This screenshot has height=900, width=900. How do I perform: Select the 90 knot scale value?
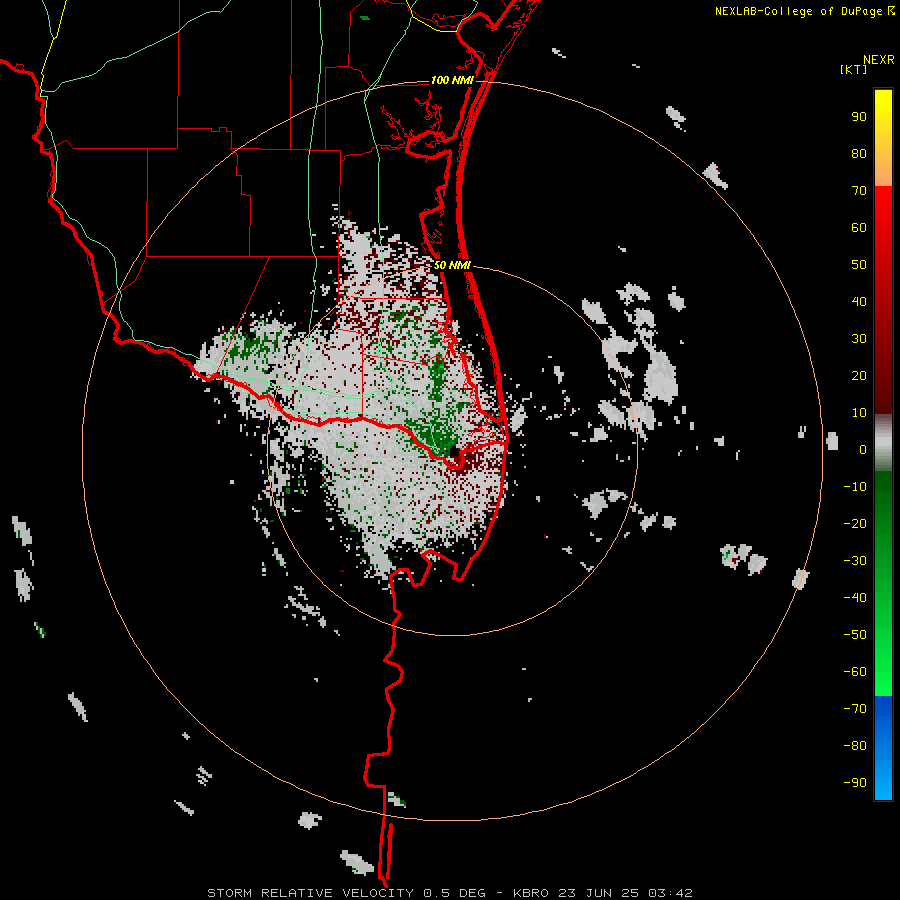tap(859, 117)
